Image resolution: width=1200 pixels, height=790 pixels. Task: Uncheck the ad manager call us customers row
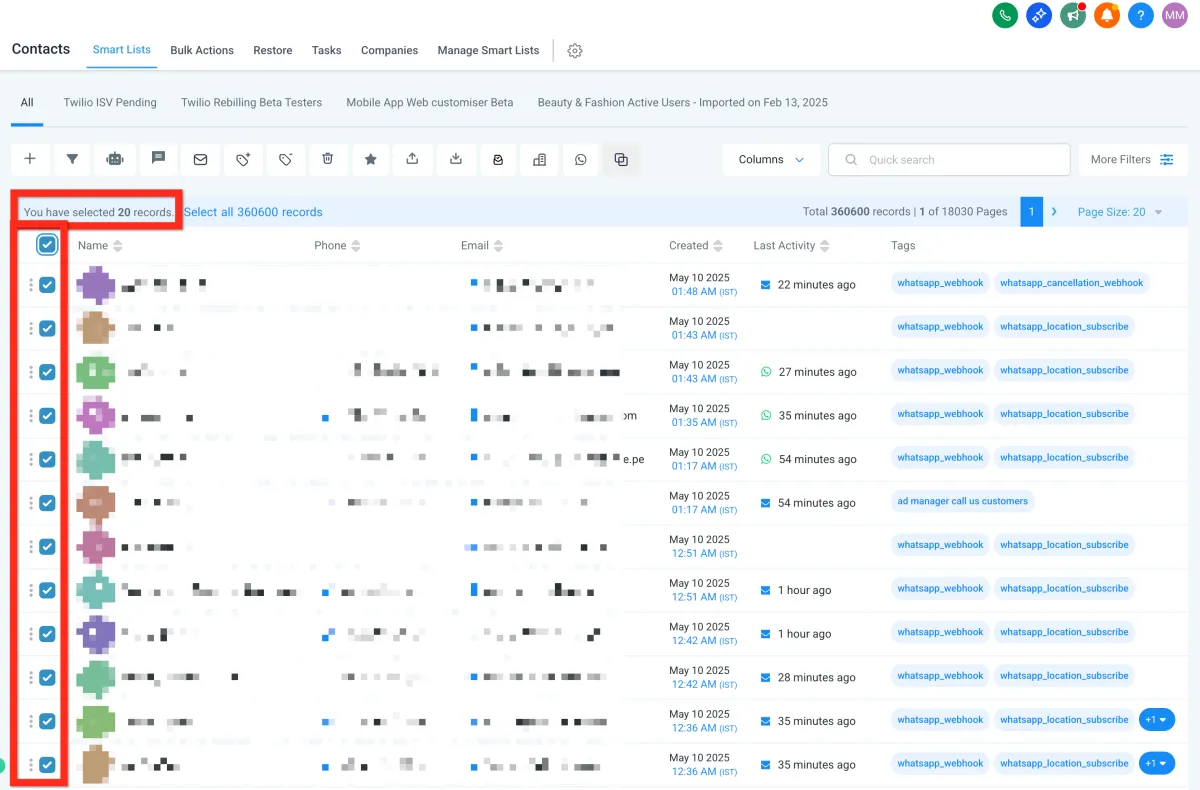click(x=47, y=503)
